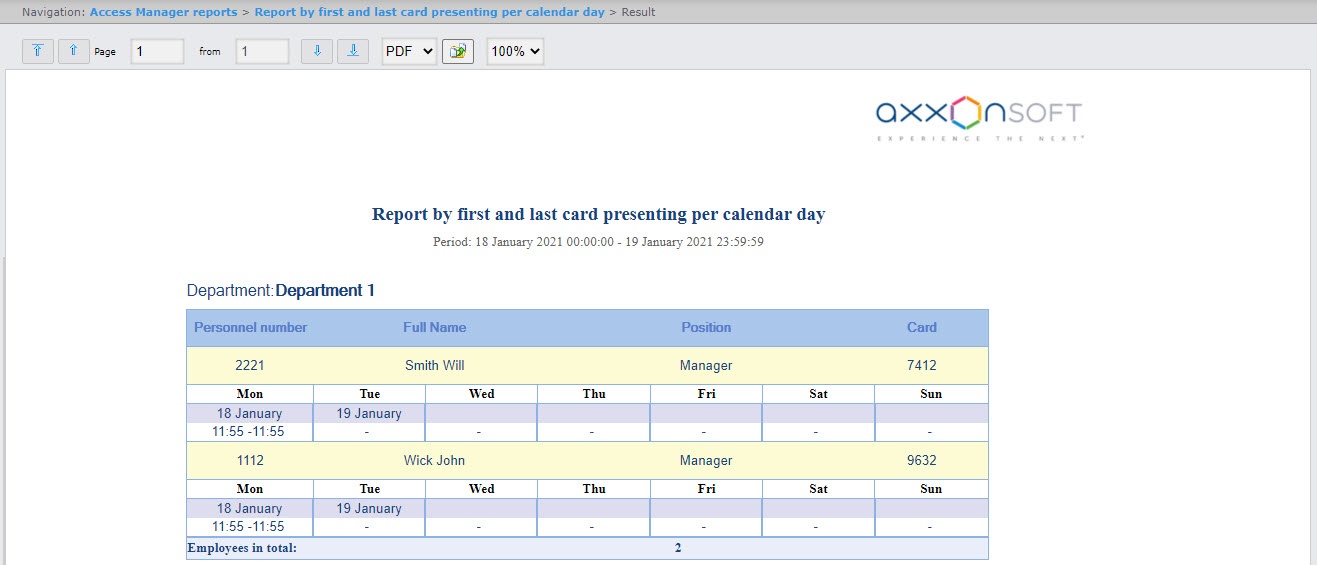Click card number 7412
The height and width of the screenshot is (565, 1317).
tap(921, 365)
